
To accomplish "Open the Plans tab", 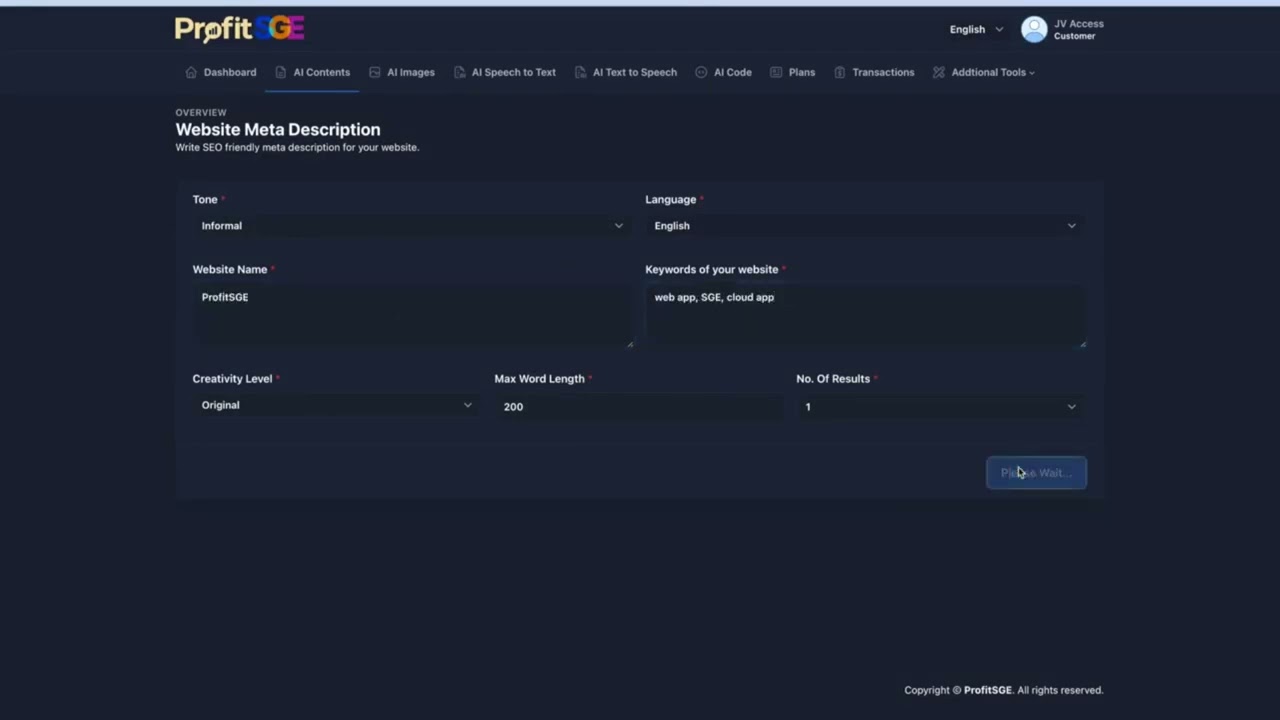I will click(x=793, y=72).
